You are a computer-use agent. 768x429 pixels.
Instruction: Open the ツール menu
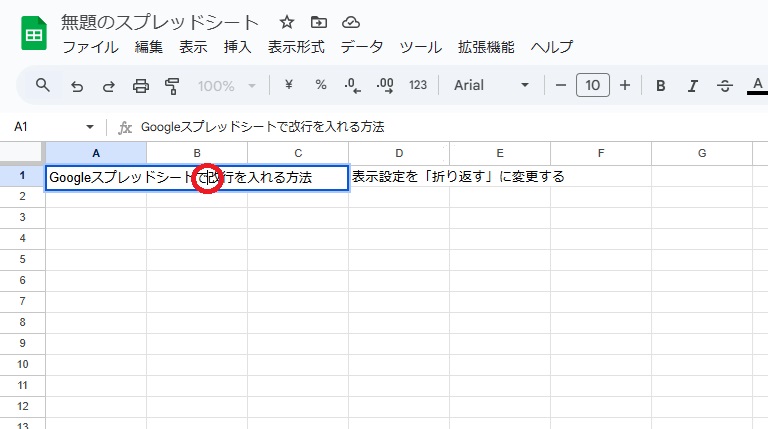(x=420, y=47)
